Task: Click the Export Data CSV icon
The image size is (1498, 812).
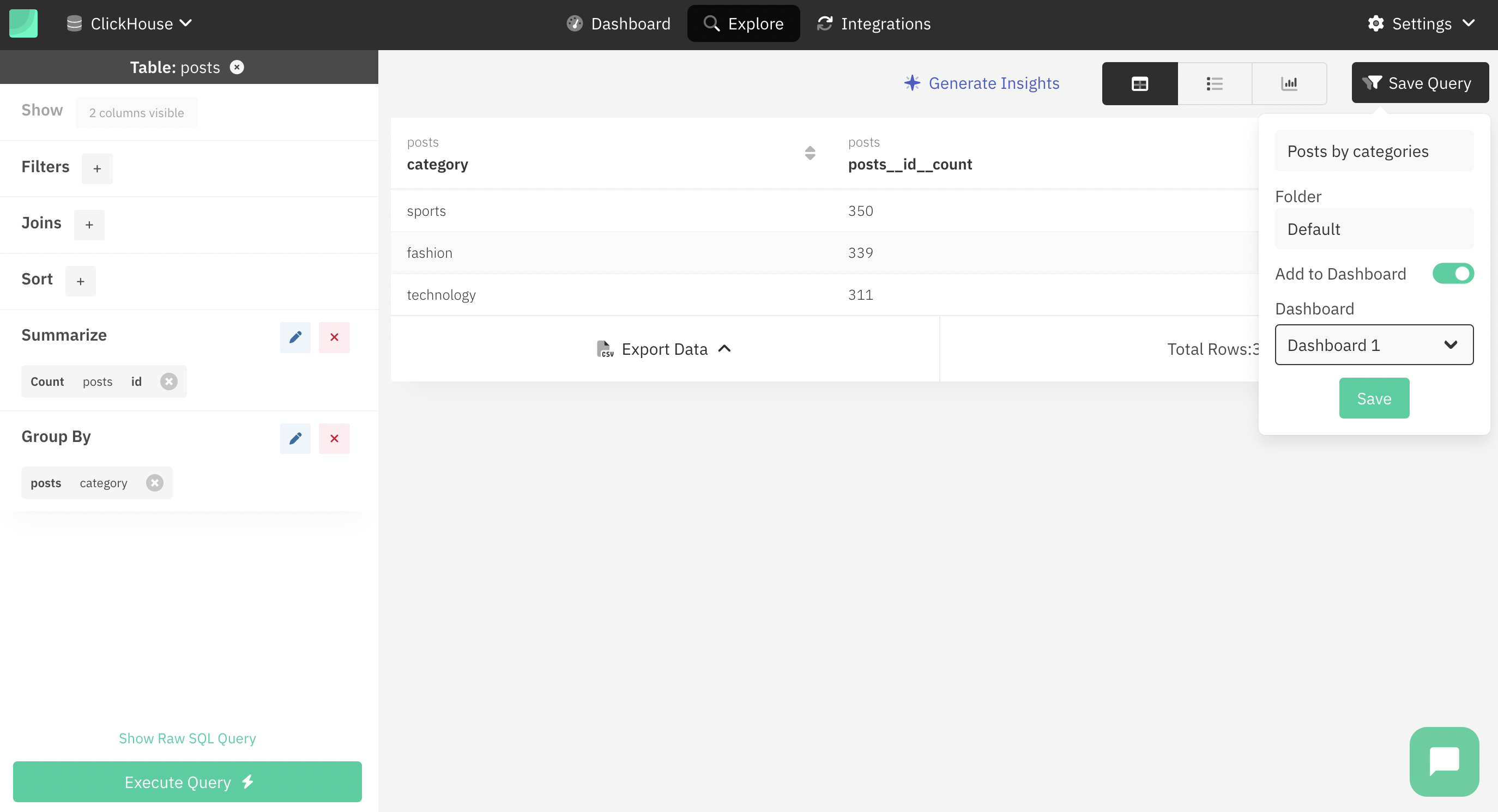Action: [604, 348]
